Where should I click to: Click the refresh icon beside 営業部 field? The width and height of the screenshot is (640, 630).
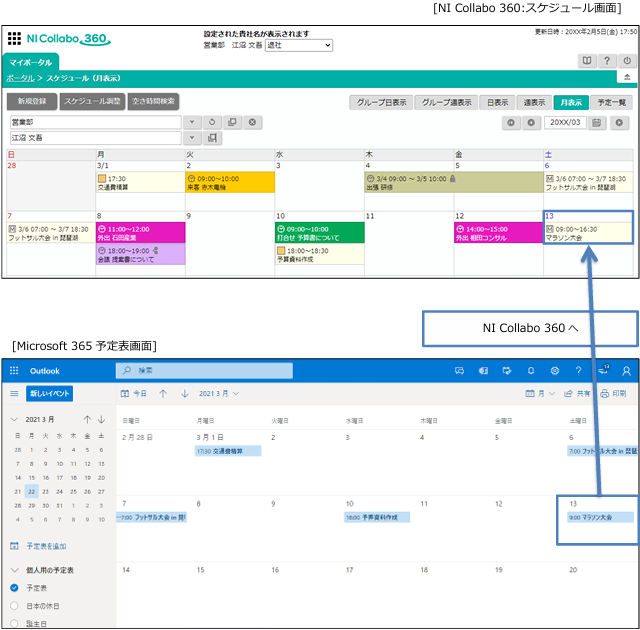pyautogui.click(x=212, y=122)
